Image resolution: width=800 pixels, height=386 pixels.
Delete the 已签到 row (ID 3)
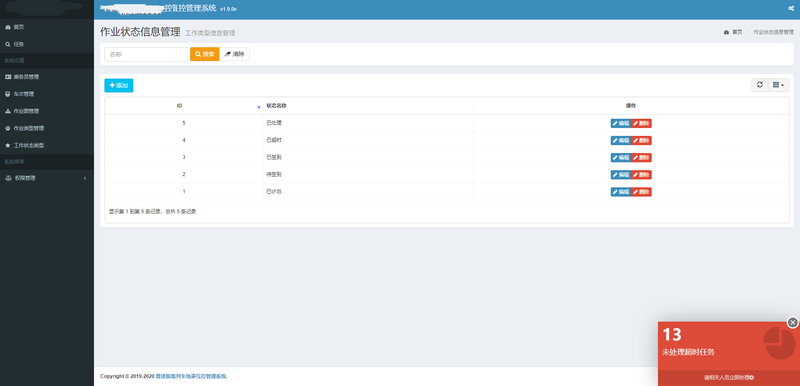point(641,158)
